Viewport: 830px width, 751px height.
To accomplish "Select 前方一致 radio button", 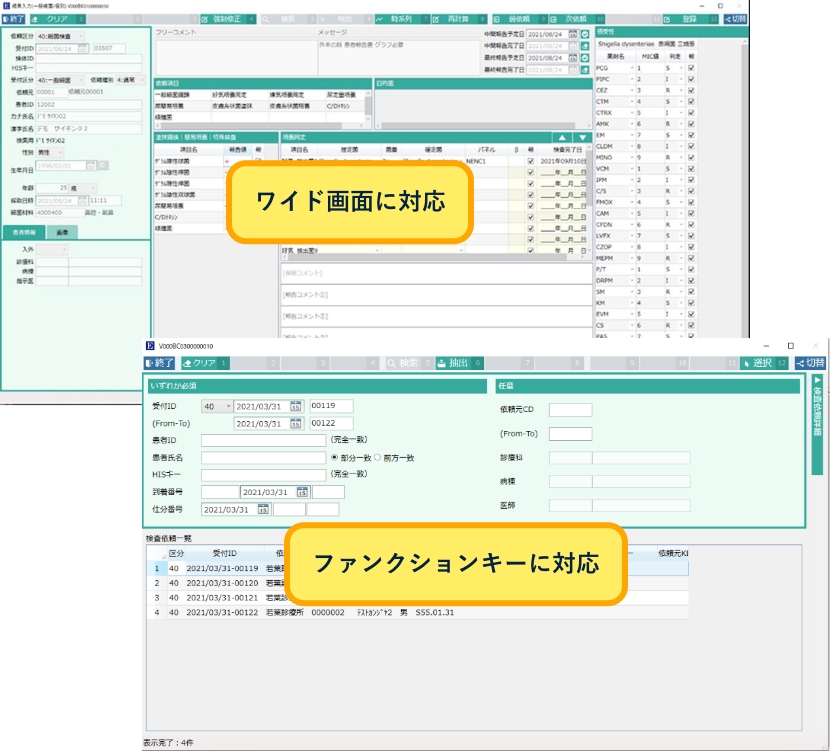I will click(x=378, y=457).
